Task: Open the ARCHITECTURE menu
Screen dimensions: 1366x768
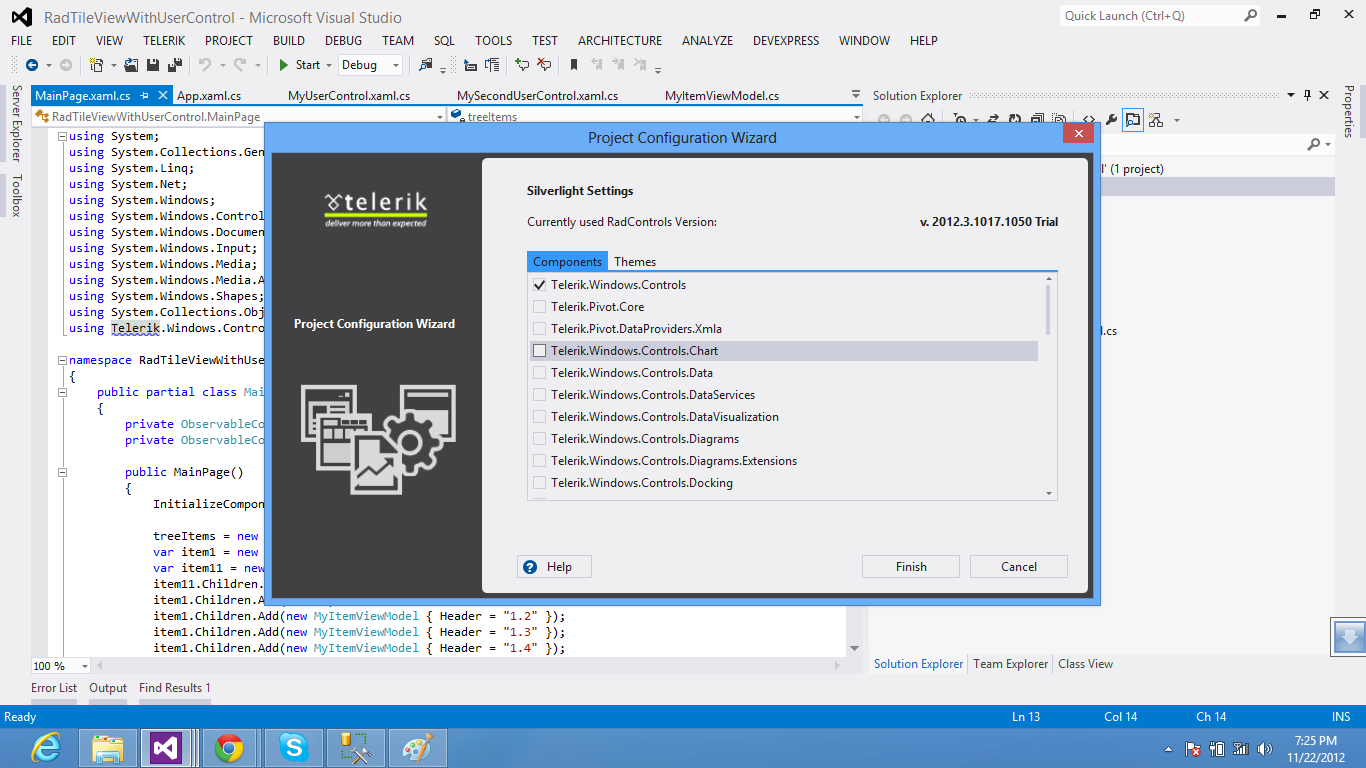Action: click(620, 41)
